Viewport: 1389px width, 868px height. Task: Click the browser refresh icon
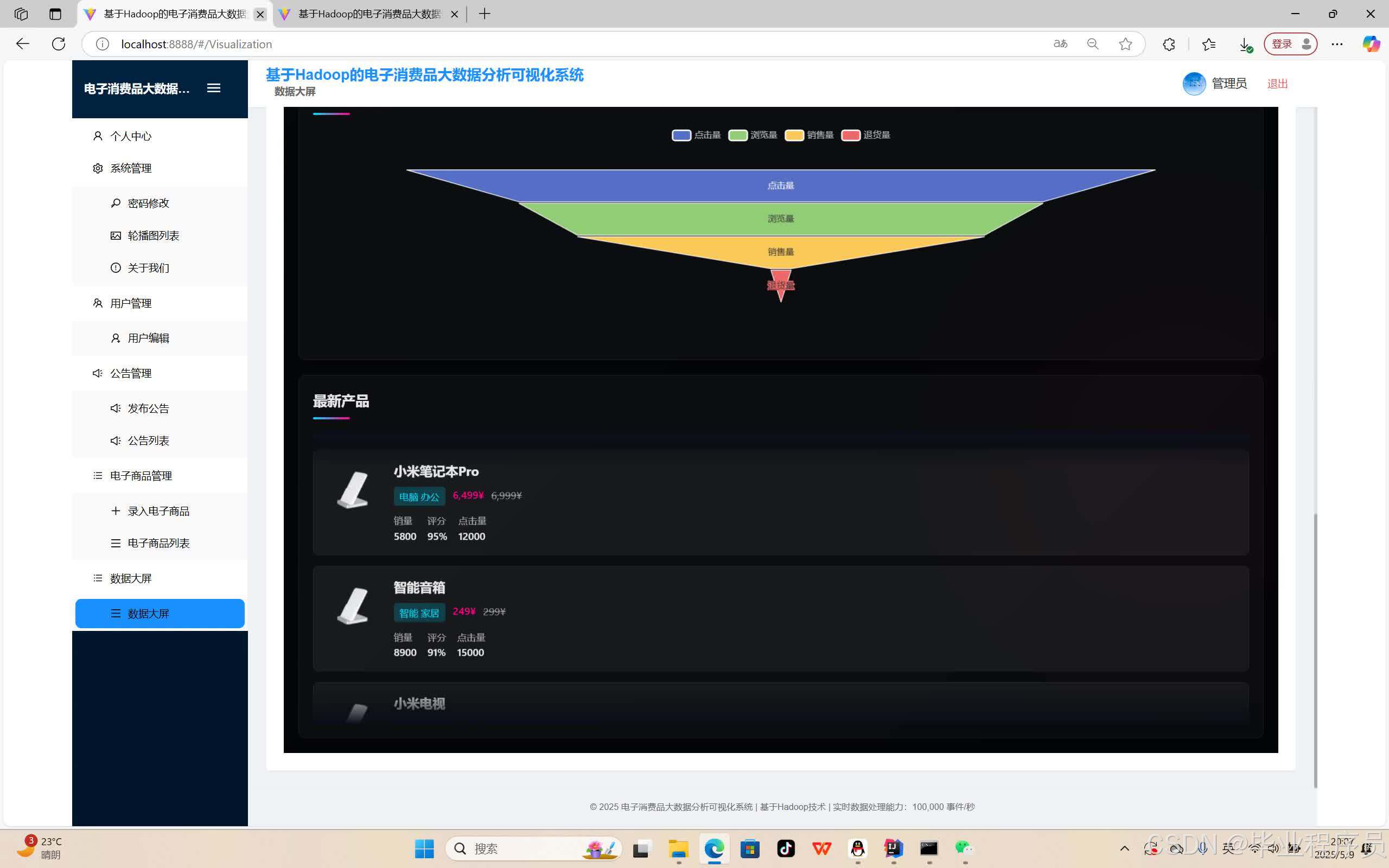59,44
